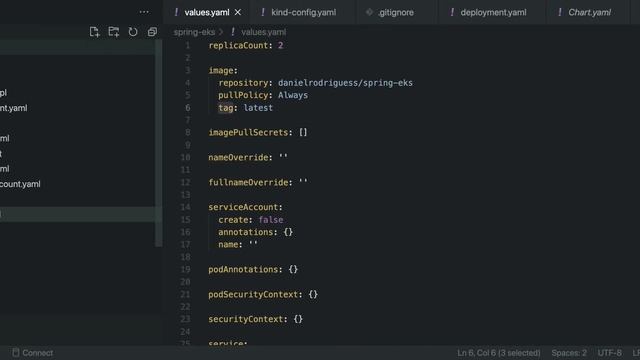Collapse all folders in explorer
Screen dimensions: 640x360
[x=152, y=32]
